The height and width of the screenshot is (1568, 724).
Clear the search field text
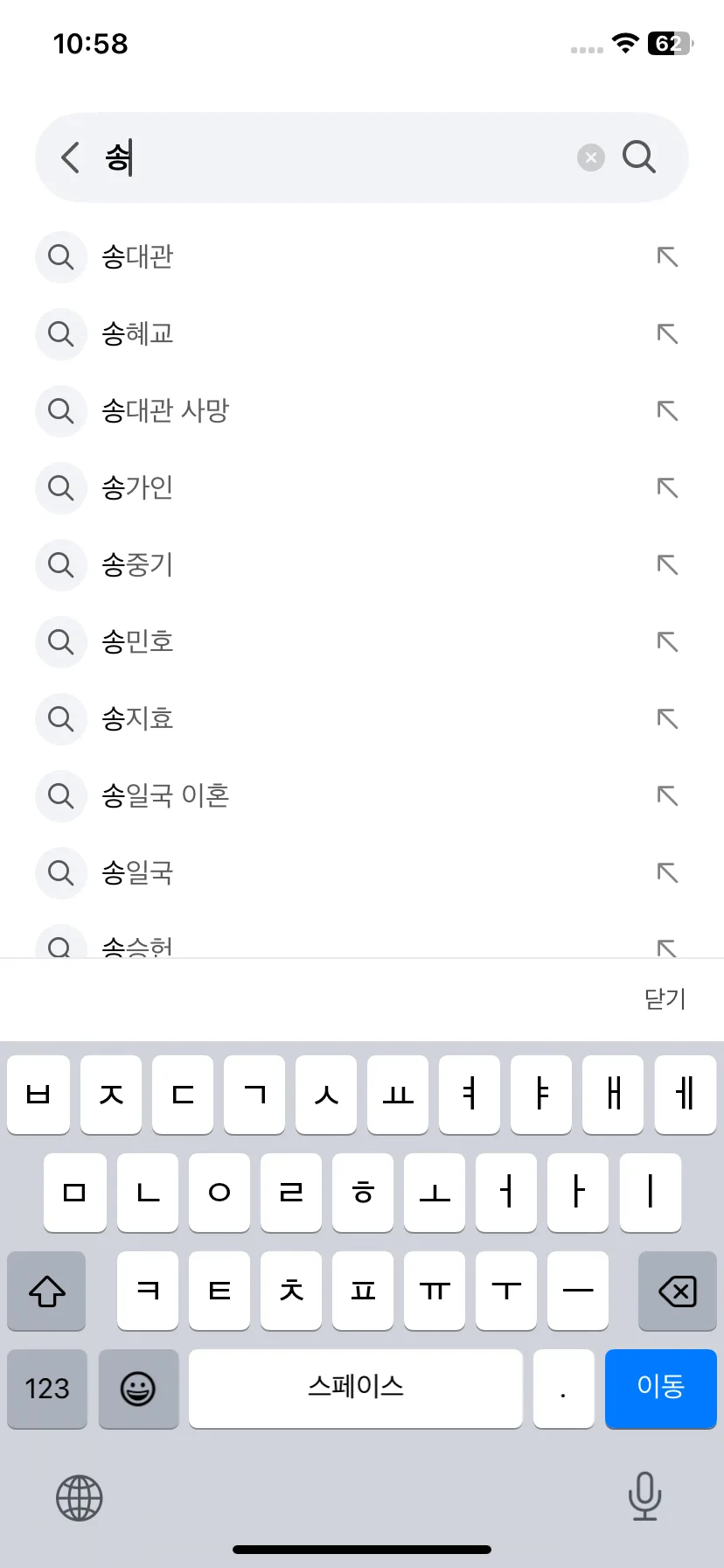tap(591, 157)
